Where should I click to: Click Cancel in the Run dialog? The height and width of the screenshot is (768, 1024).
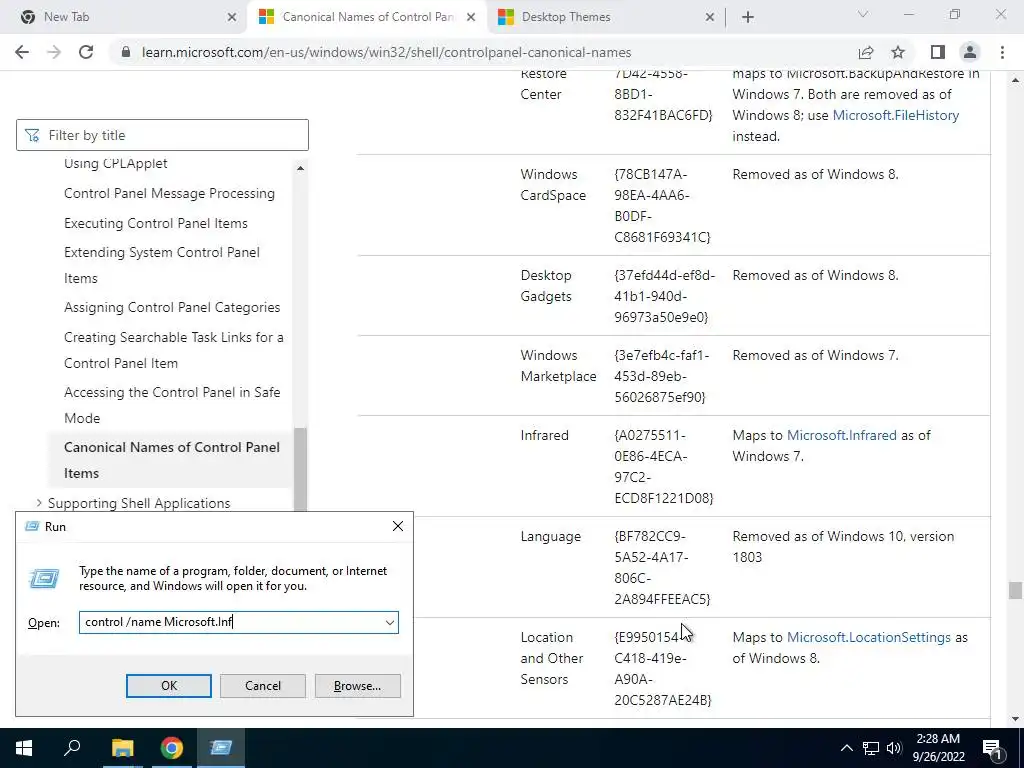pyautogui.click(x=263, y=686)
